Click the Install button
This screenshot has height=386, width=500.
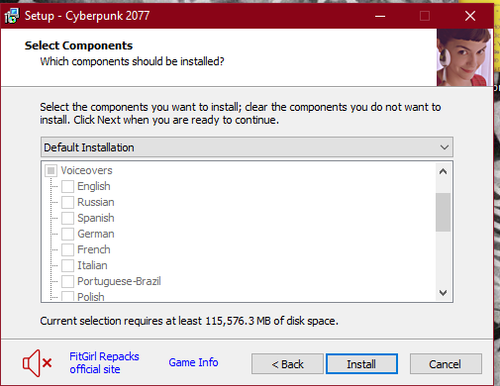(362, 364)
